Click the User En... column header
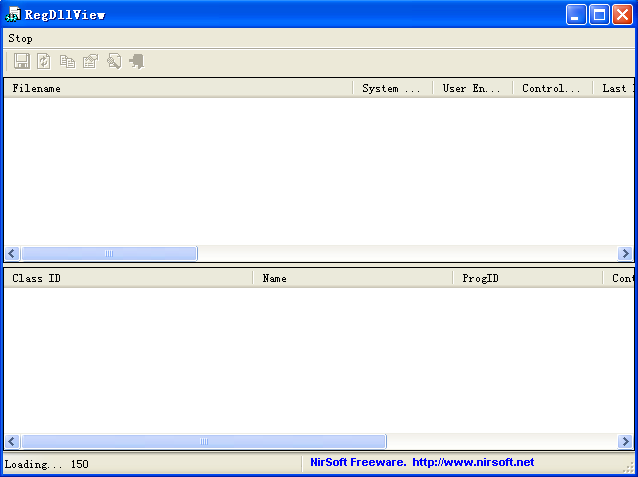 pos(472,88)
